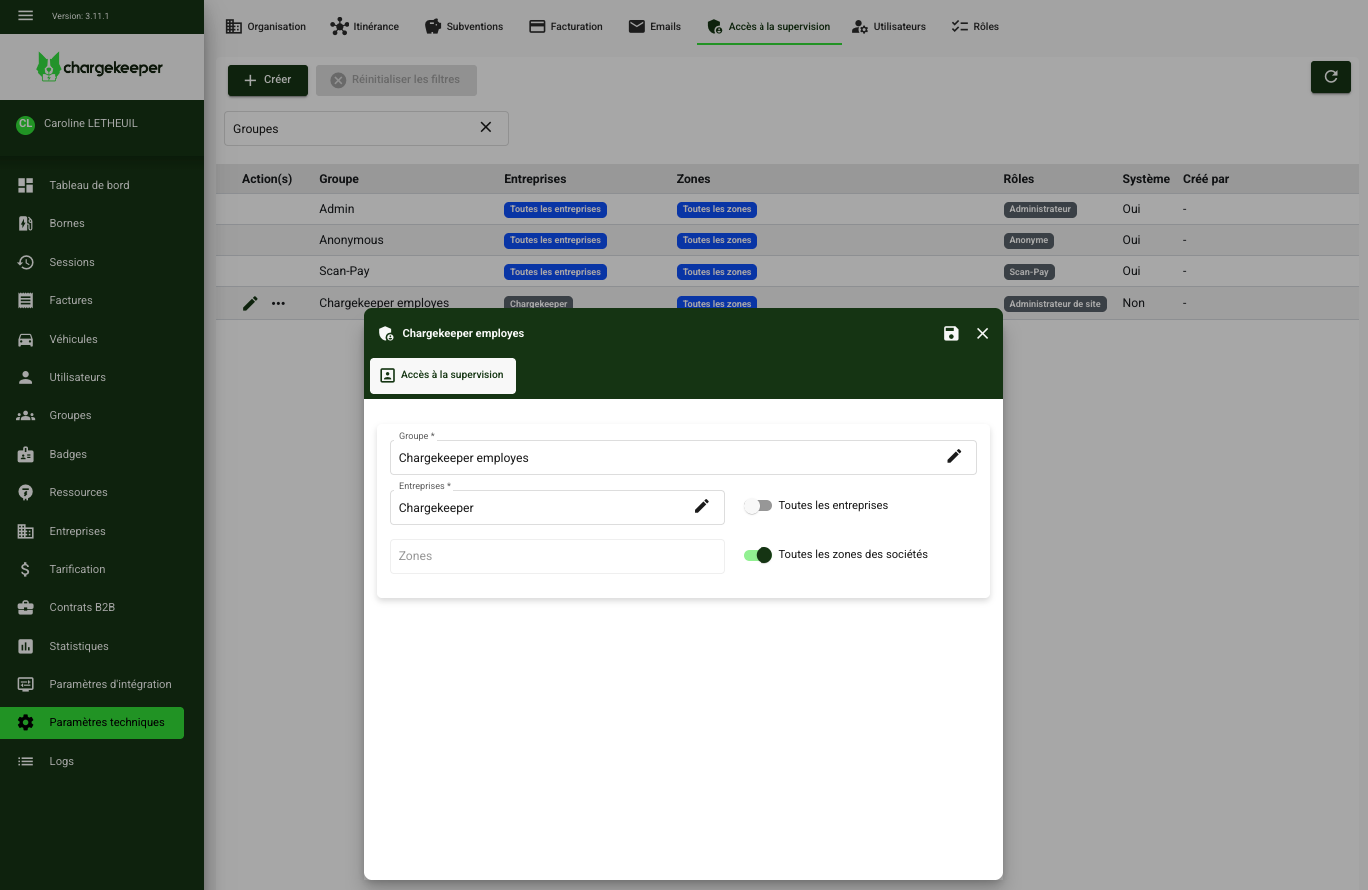Switch to the Utilisateurs tab
Screen dimensions: 1368x890
pyautogui.click(x=888, y=26)
